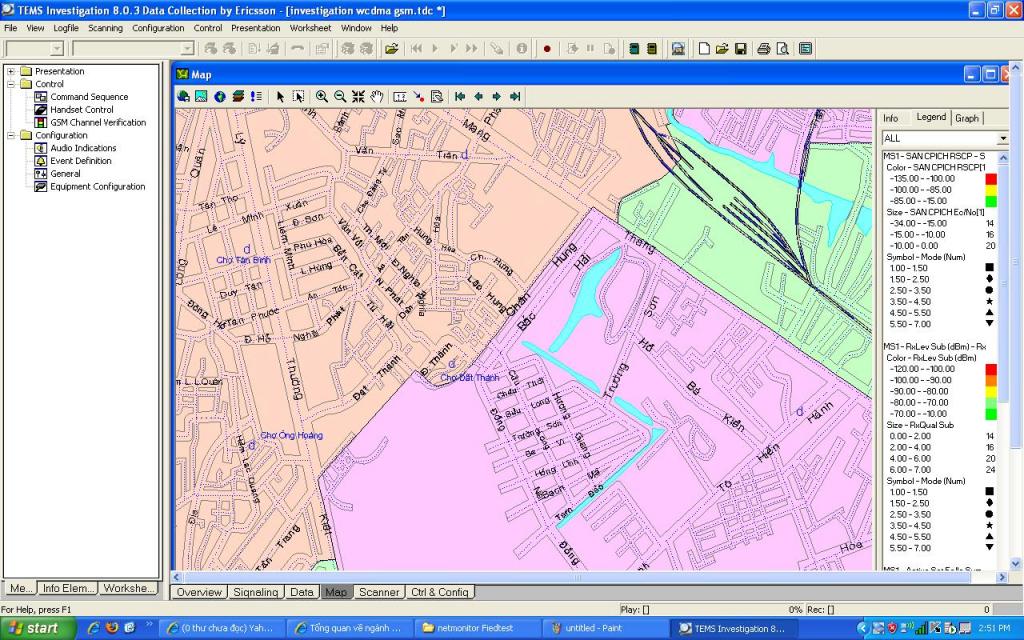Click the ruler distance tool in Map toolbar
The width and height of the screenshot is (1024, 640).
point(400,97)
